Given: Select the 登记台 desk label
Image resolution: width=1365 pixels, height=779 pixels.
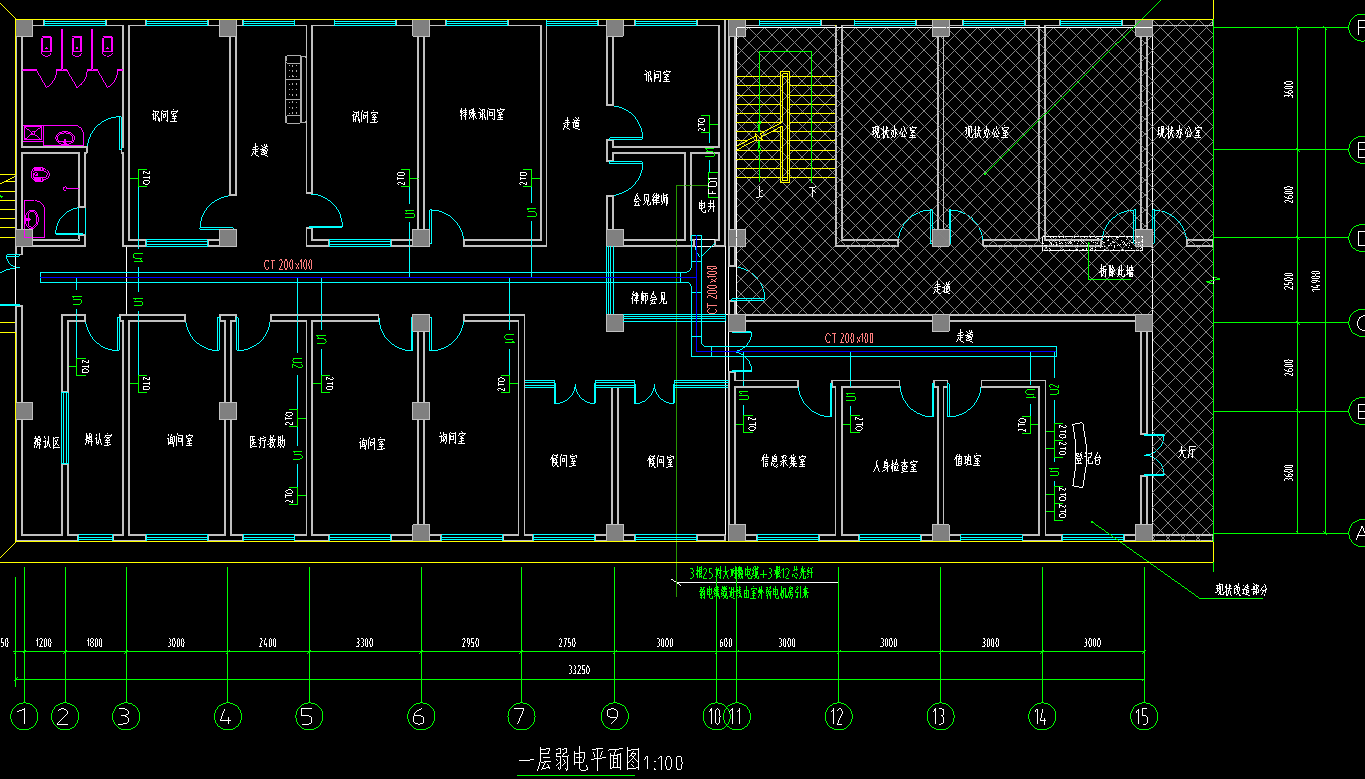Looking at the screenshot, I should point(1088,458).
